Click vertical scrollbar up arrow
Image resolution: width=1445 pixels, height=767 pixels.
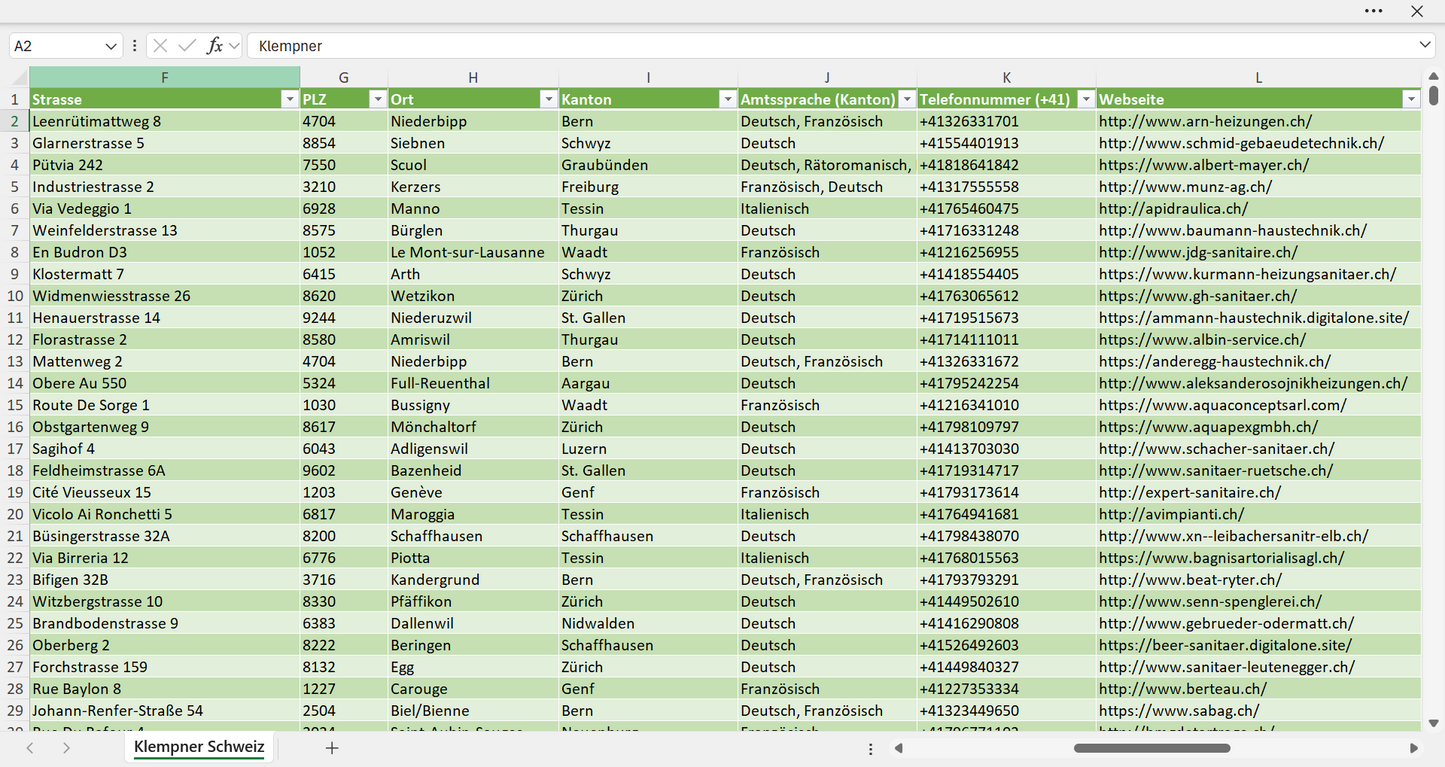click(x=1434, y=75)
